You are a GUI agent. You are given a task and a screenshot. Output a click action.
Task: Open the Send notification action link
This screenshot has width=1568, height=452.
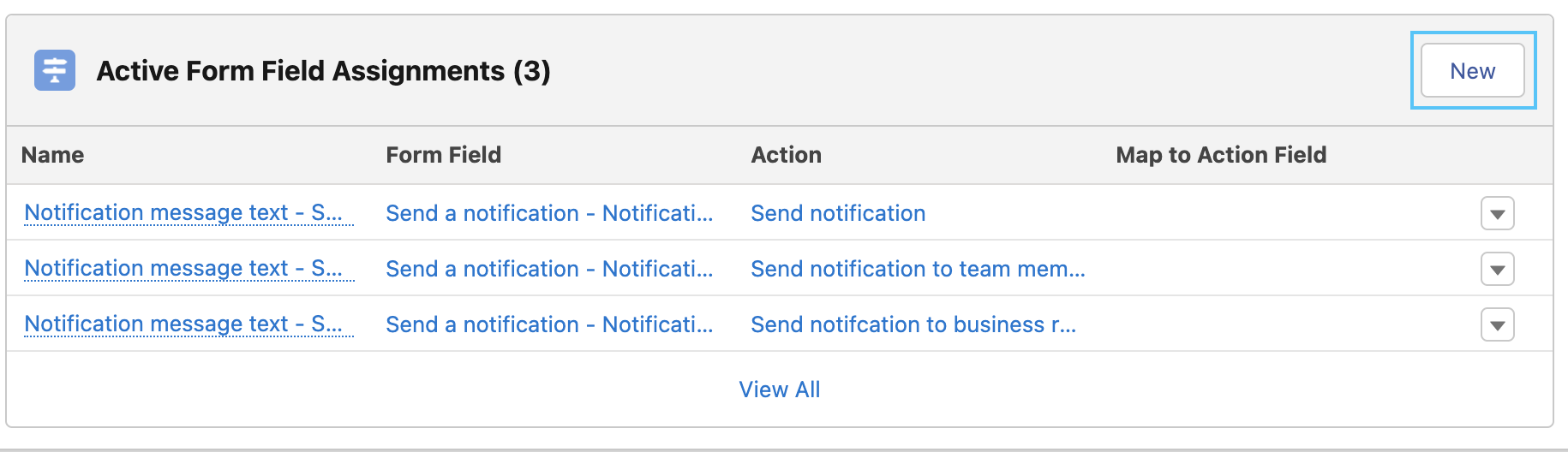pyautogui.click(x=838, y=213)
